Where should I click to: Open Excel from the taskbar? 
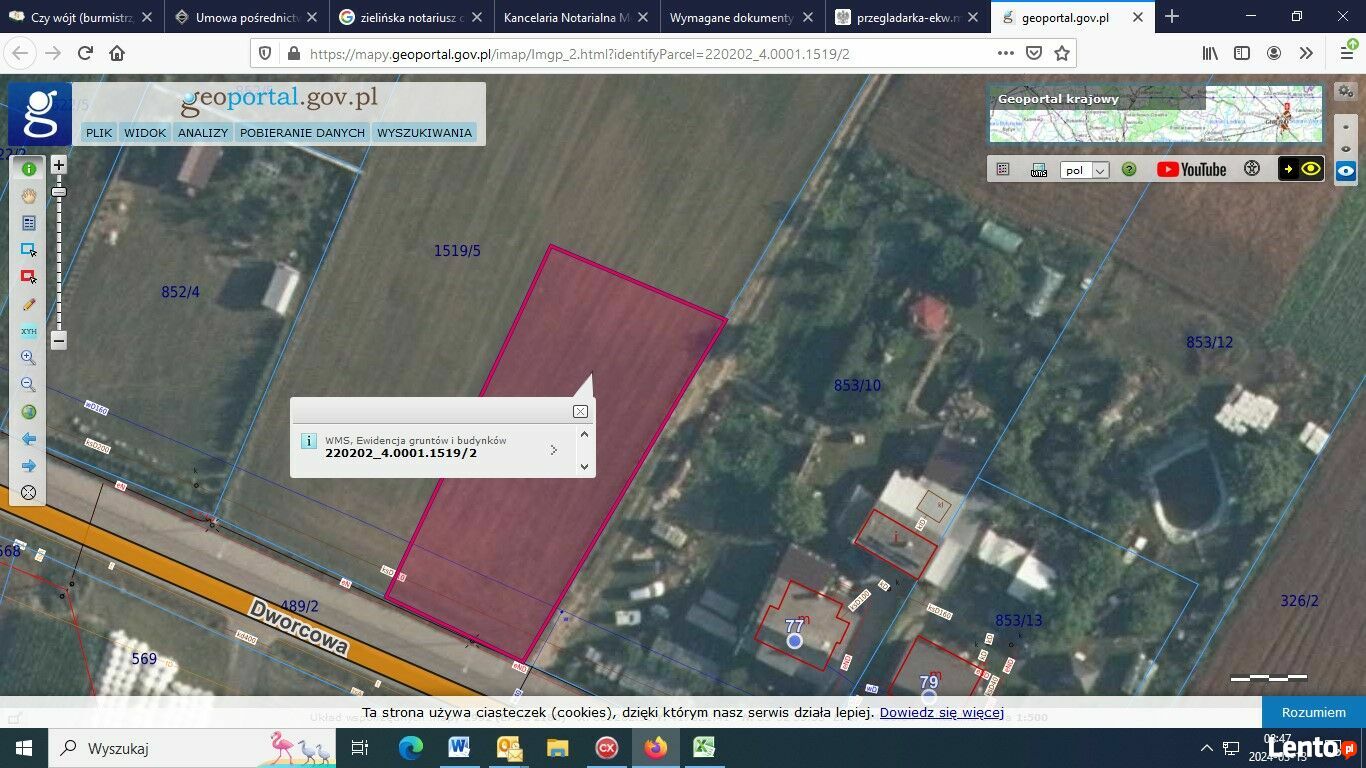704,748
